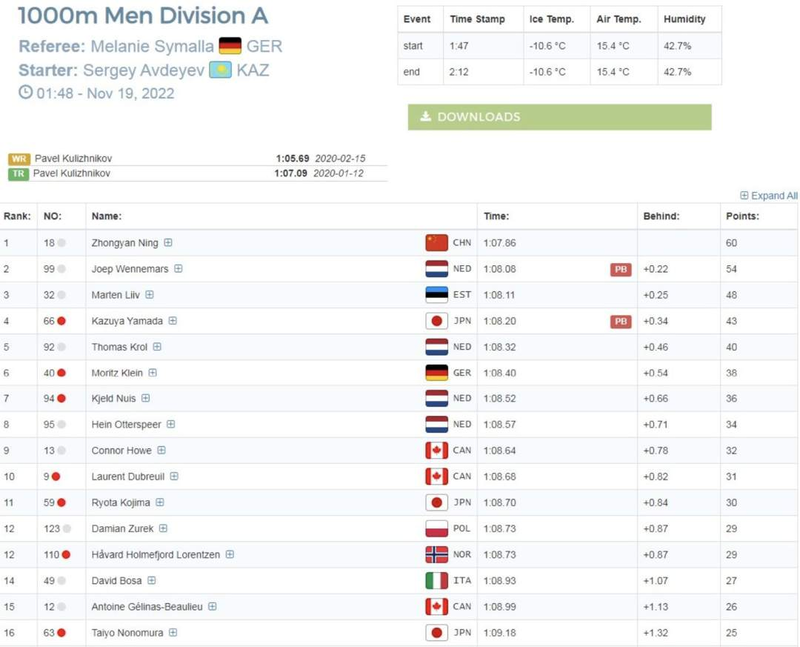Click the Estonia flag next to Marten Liiv

436,294
